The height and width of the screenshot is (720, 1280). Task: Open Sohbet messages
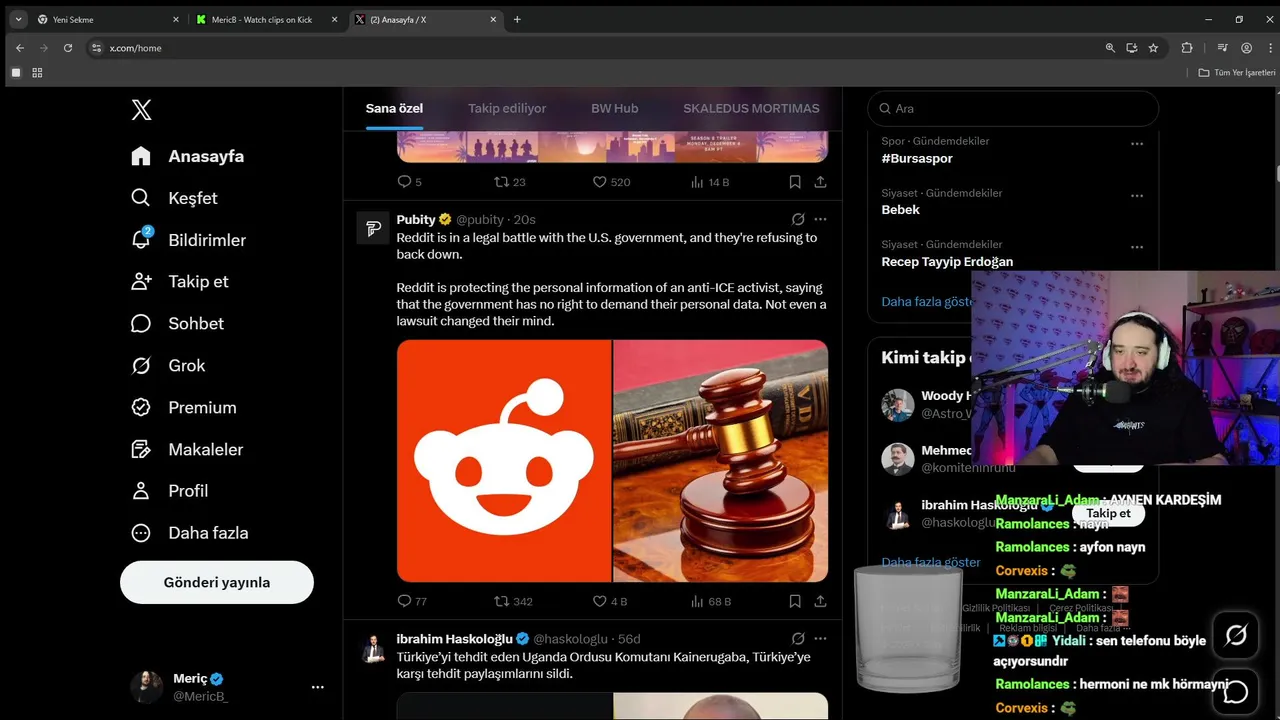(178, 324)
